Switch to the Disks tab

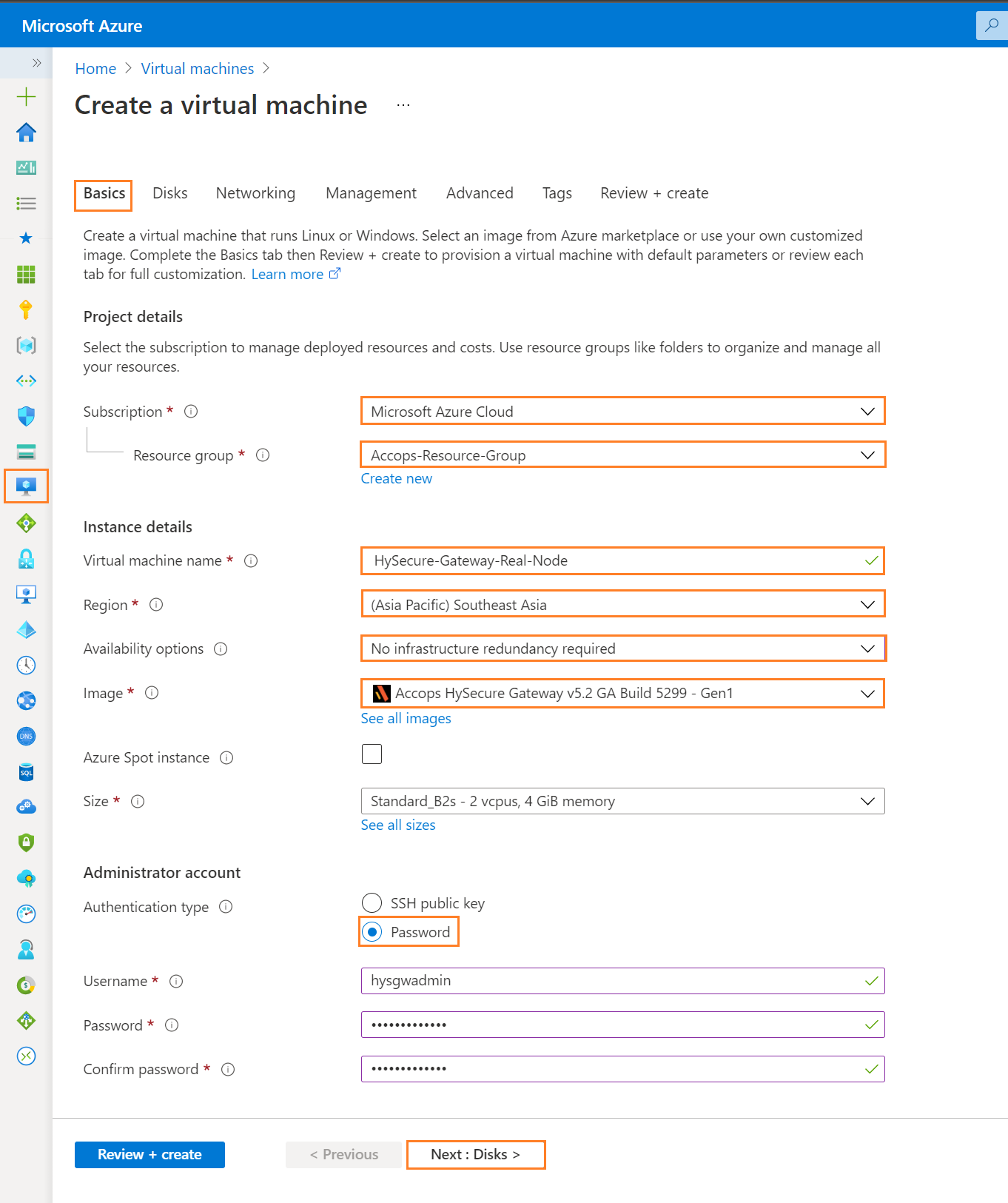[169, 193]
